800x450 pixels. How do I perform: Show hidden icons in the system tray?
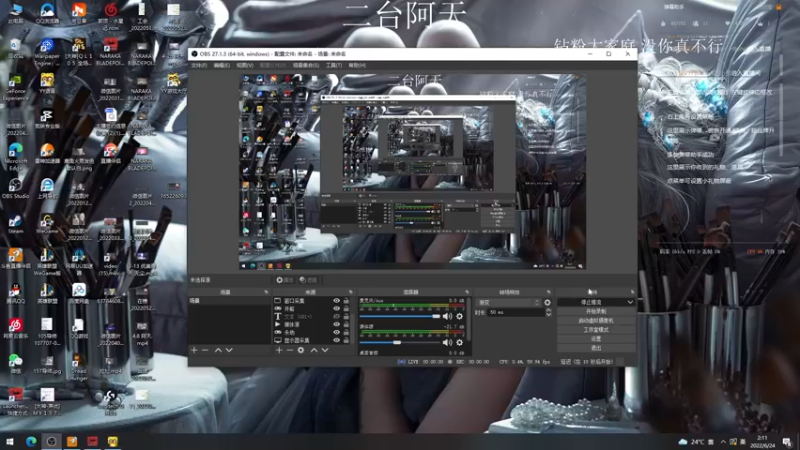point(723,442)
